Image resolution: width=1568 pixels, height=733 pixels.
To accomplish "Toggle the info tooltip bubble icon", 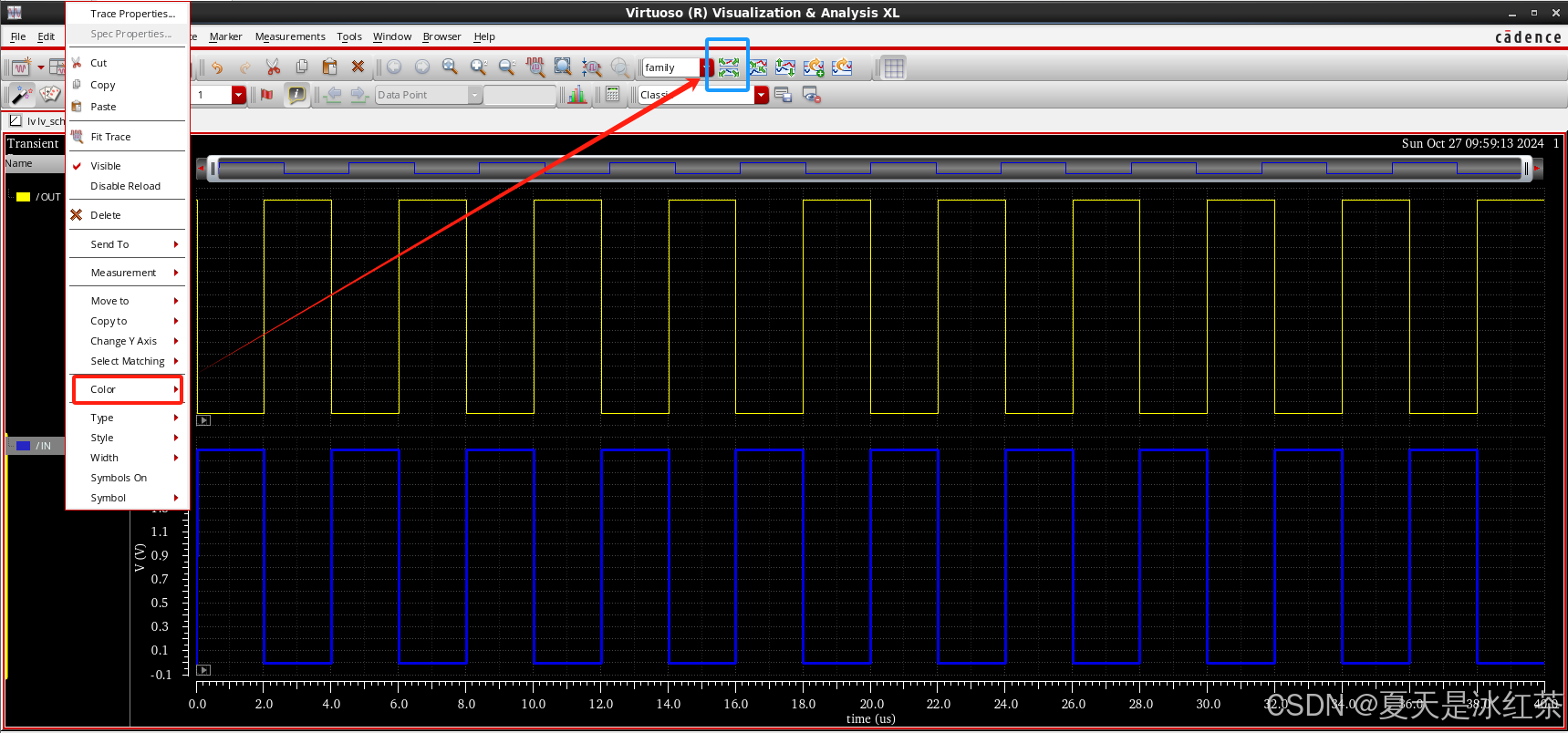I will coord(296,95).
